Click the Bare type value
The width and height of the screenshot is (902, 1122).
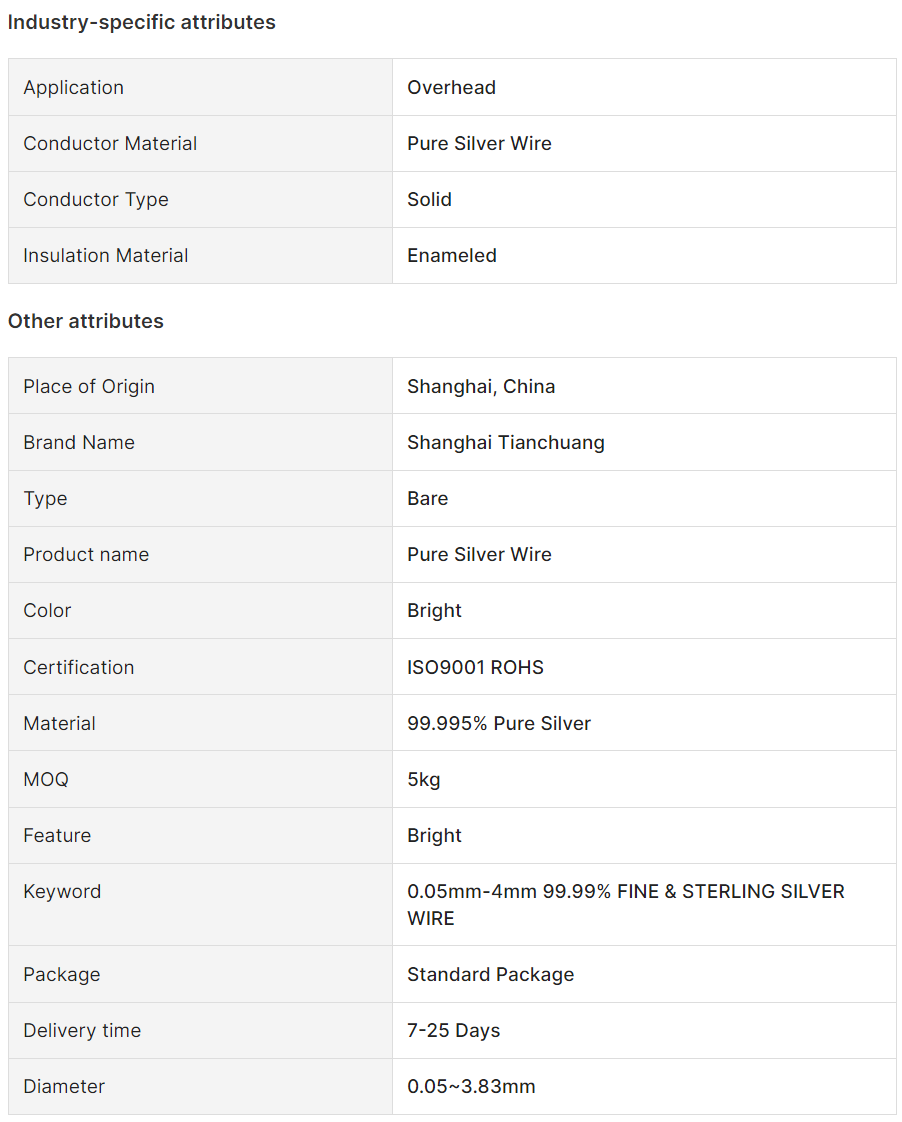428,499
